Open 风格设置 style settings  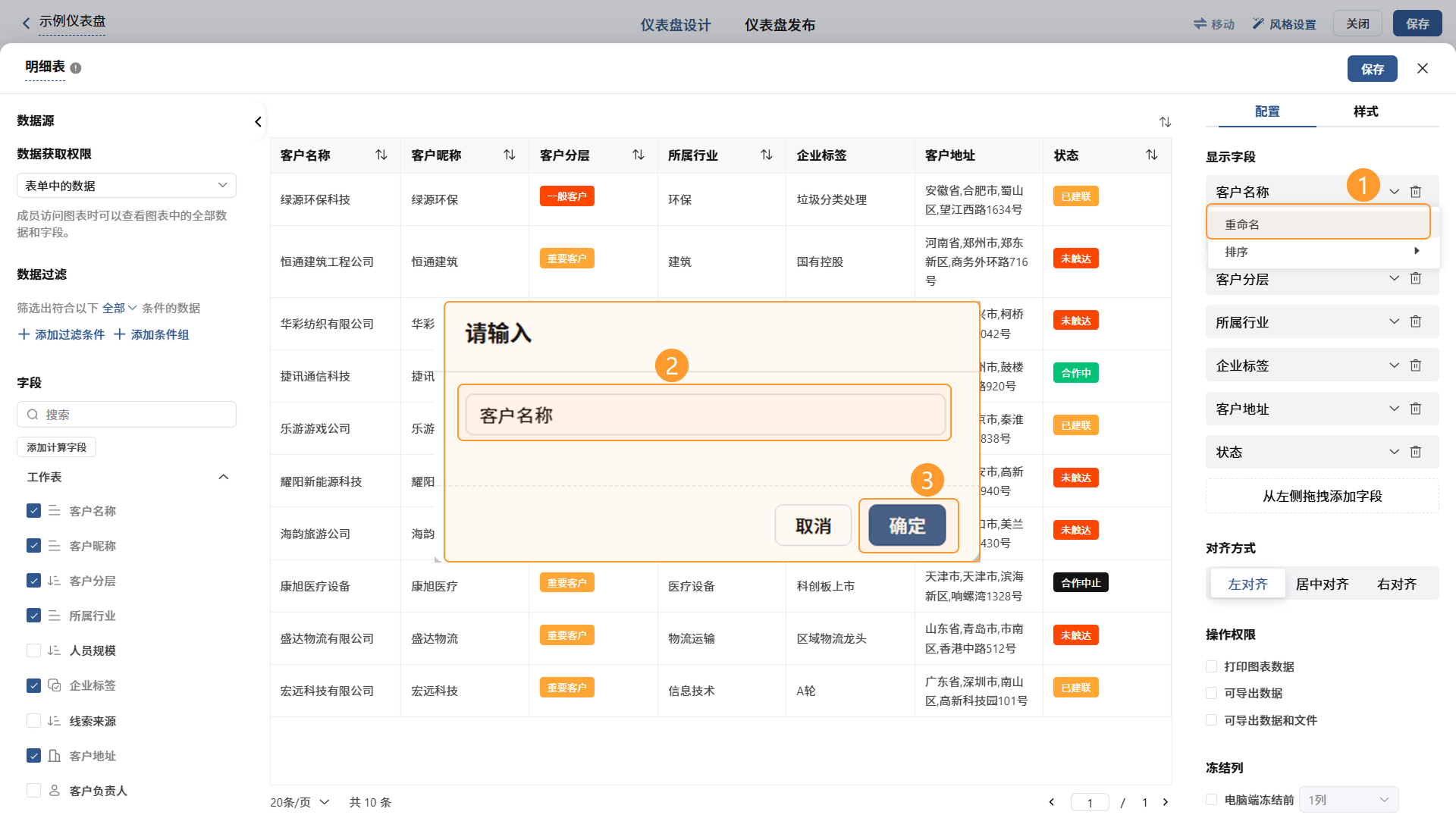(x=1284, y=24)
